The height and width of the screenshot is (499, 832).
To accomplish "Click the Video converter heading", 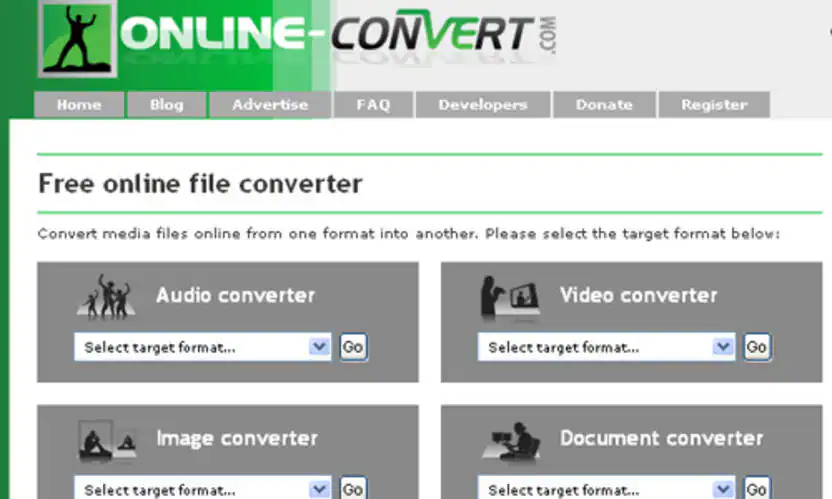I will (x=639, y=295).
